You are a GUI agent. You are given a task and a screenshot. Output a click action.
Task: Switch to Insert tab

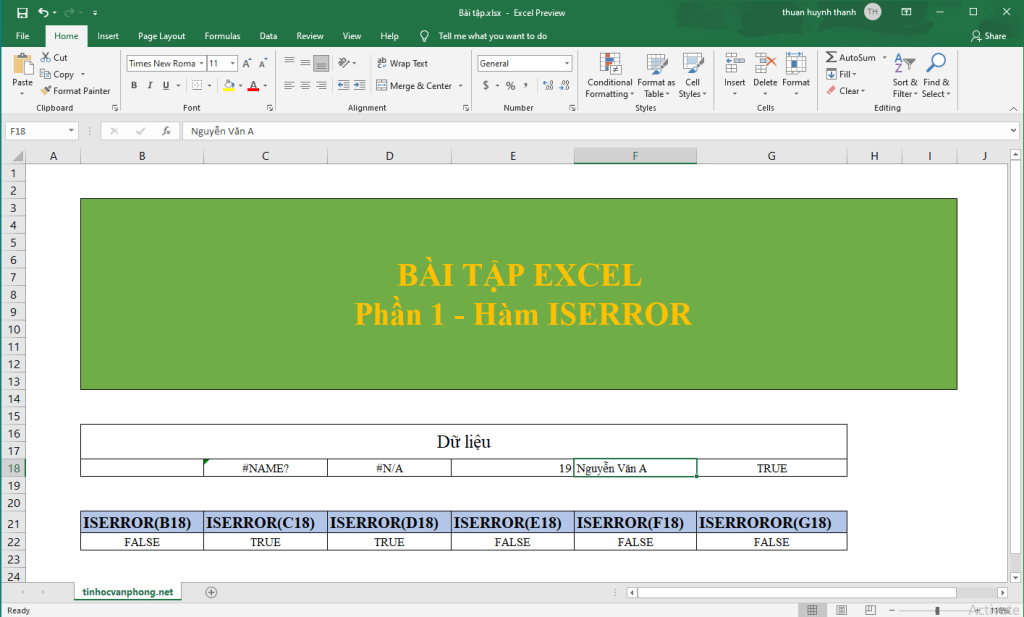(108, 36)
